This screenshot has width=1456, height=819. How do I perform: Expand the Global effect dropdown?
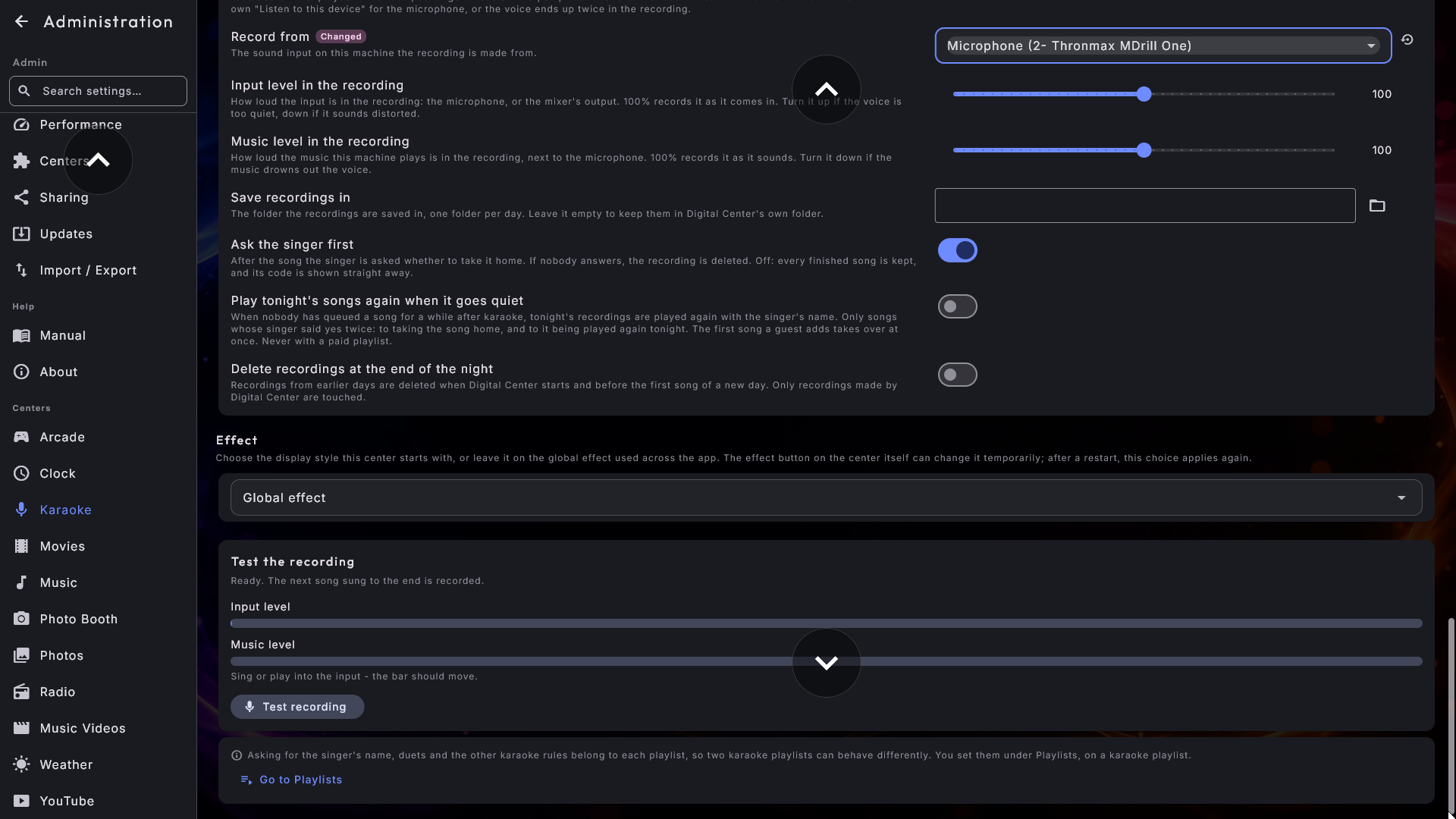pos(826,497)
